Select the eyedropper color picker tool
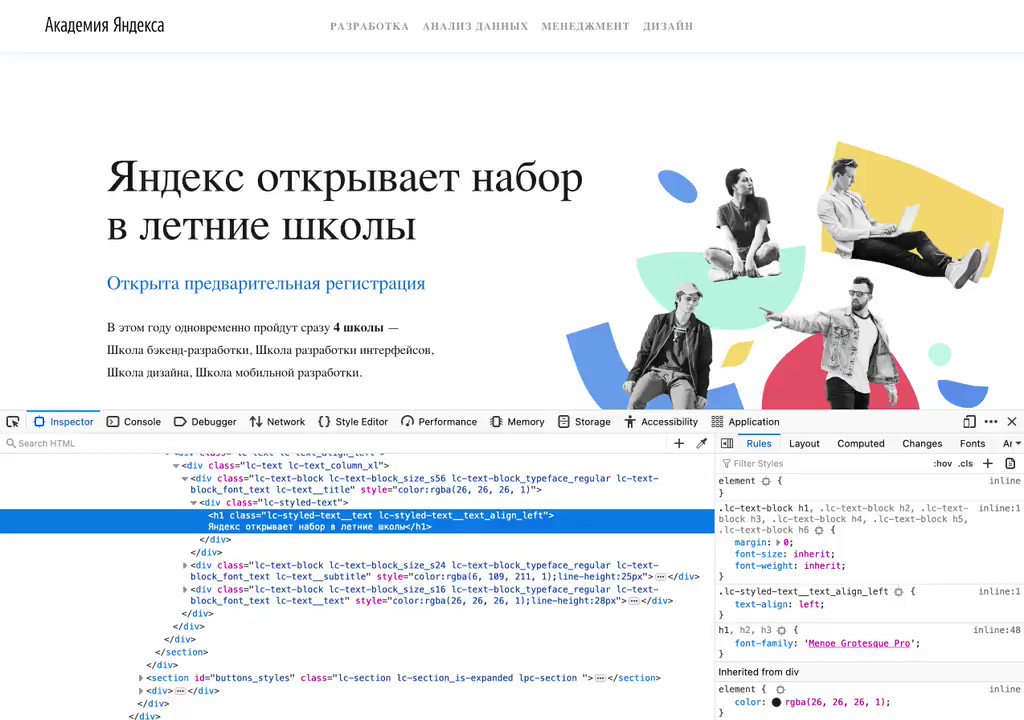 (x=701, y=443)
